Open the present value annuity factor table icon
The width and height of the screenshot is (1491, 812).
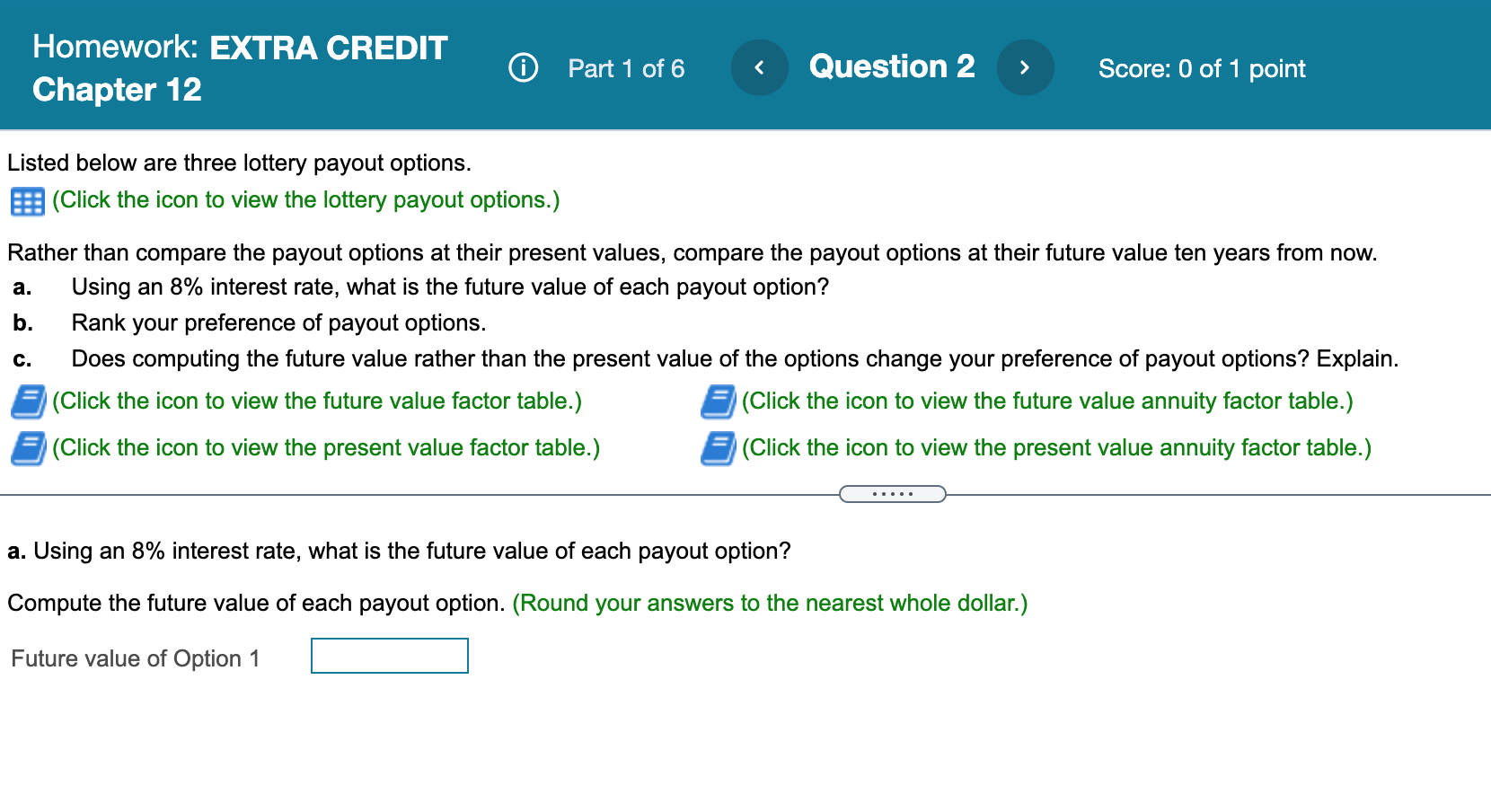(x=717, y=448)
